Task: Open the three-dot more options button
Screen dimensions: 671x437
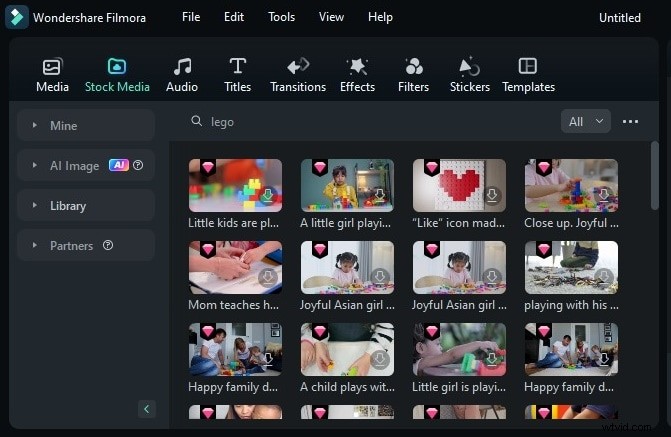Action: coord(630,121)
